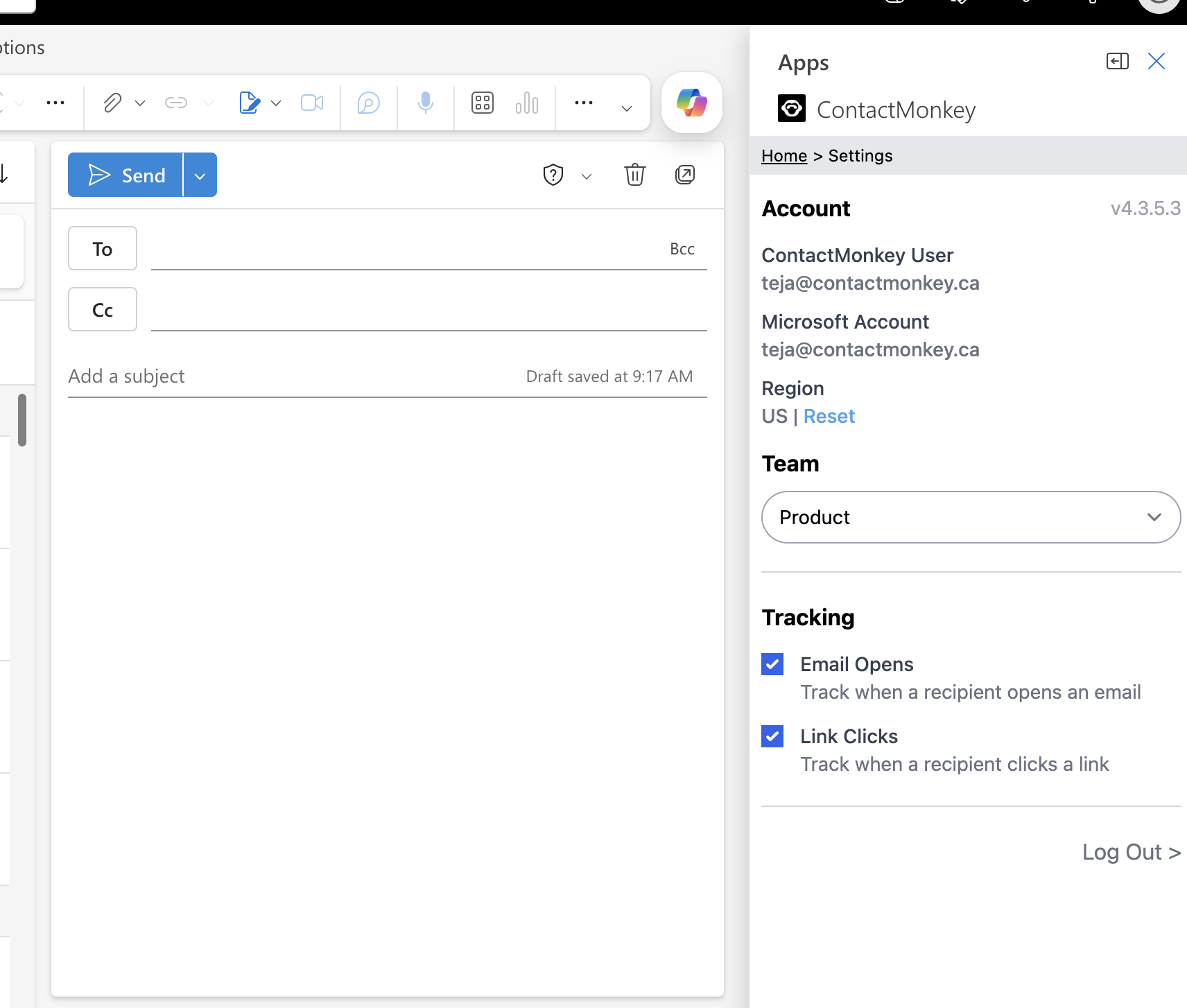This screenshot has height=1008, width=1187.
Task: Show the Bcc field
Action: coord(682,249)
